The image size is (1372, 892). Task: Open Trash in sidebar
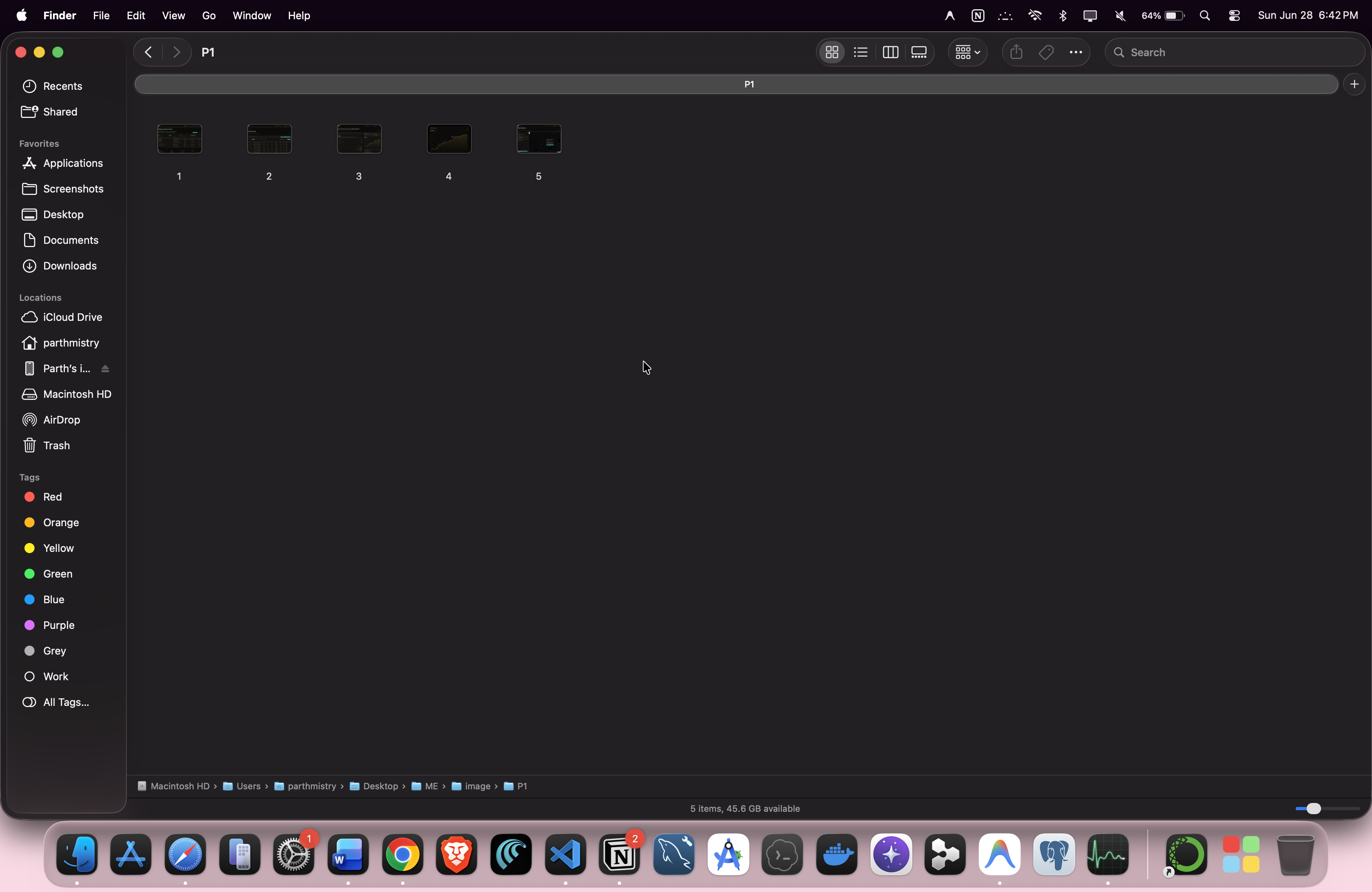click(x=56, y=446)
